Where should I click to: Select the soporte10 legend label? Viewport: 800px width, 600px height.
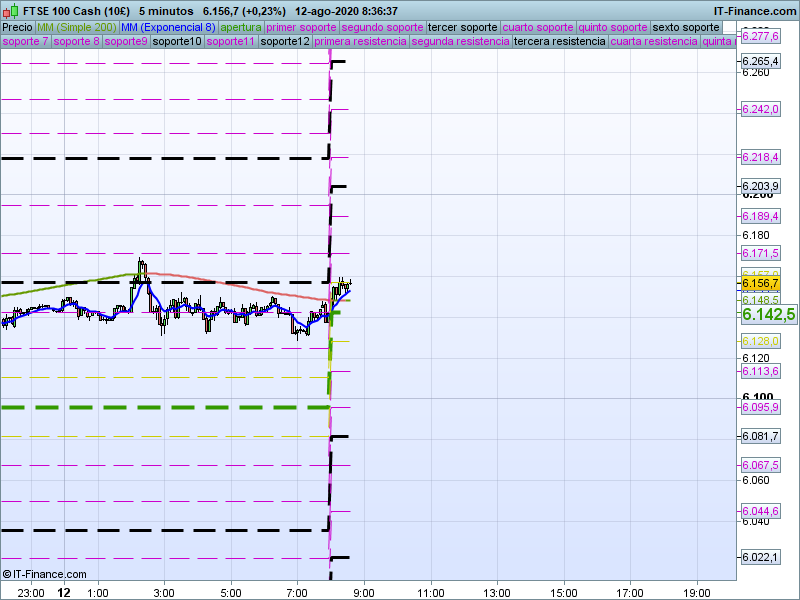coord(177,42)
